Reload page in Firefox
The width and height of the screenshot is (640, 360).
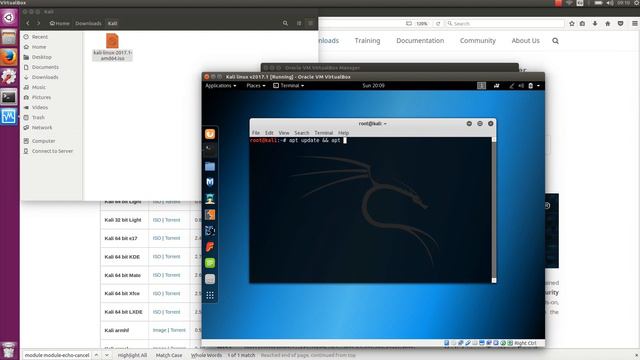[x=438, y=24]
